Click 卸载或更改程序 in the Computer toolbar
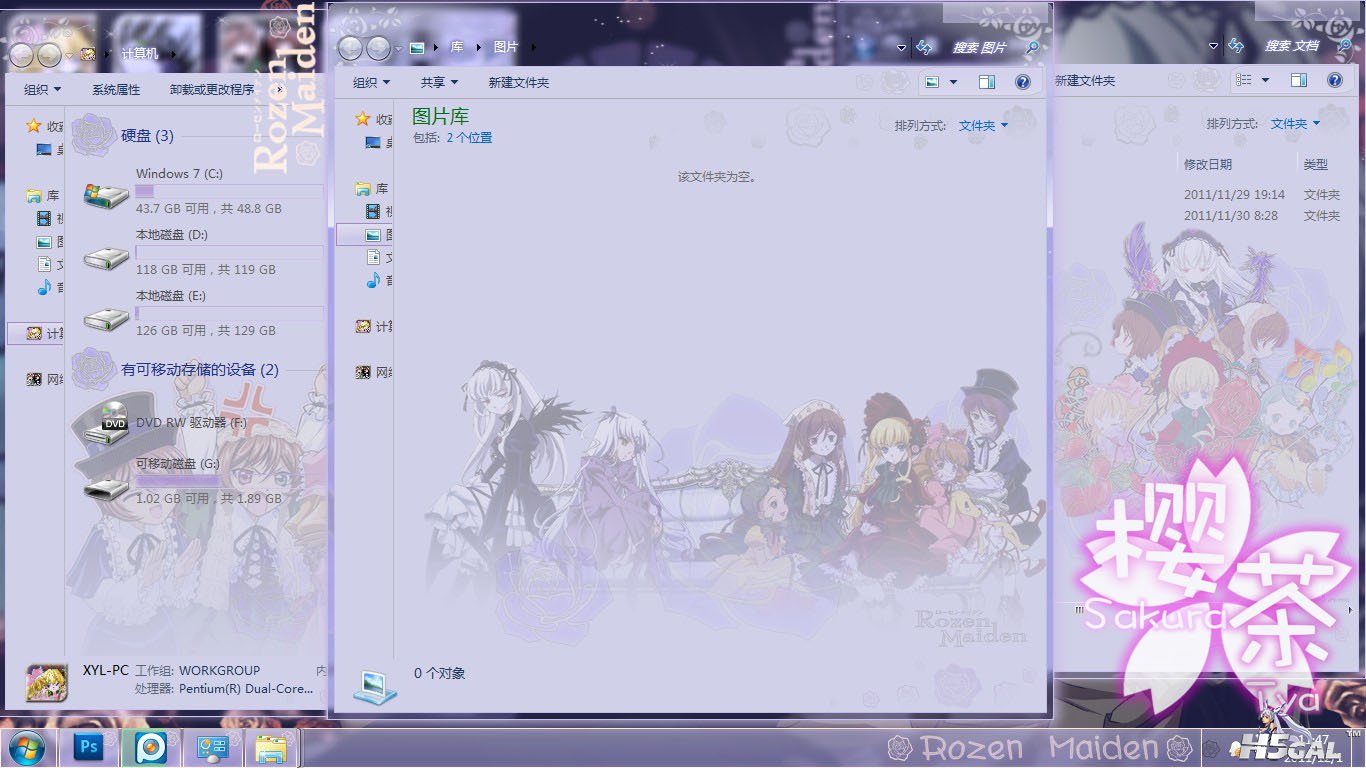The height and width of the screenshot is (768, 1366). click(x=211, y=89)
